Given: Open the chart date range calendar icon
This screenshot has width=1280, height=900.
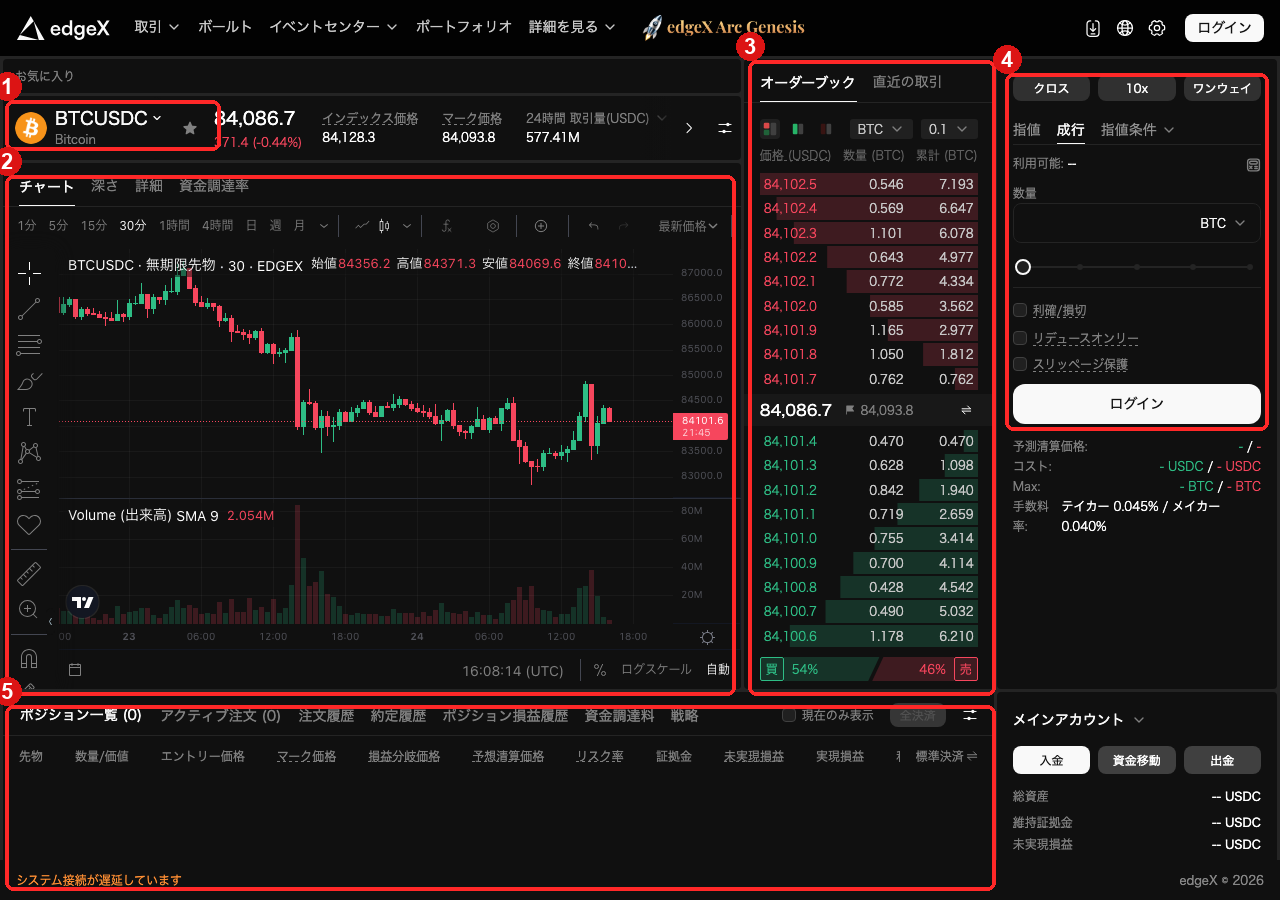Looking at the screenshot, I should pos(75,669).
